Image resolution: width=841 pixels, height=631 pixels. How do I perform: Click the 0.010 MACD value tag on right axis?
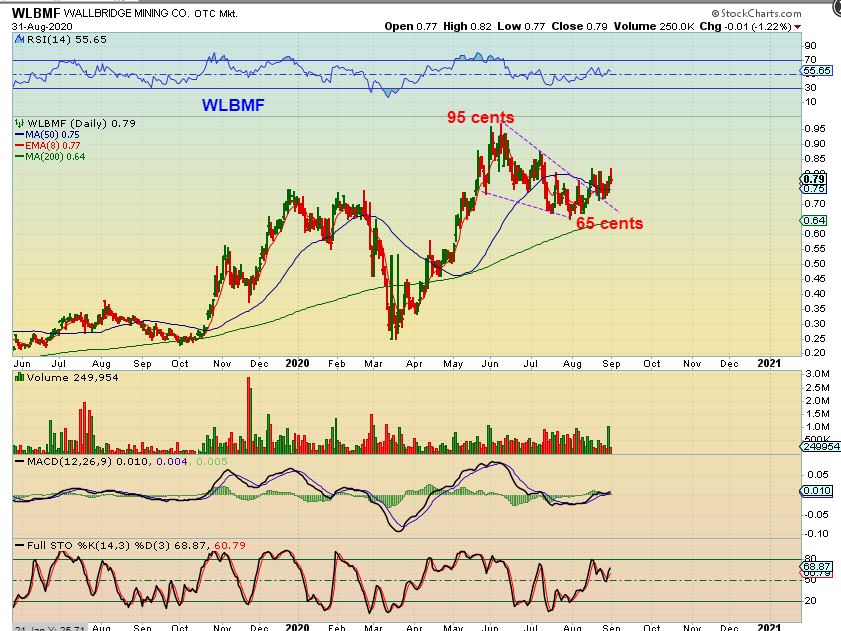[816, 490]
